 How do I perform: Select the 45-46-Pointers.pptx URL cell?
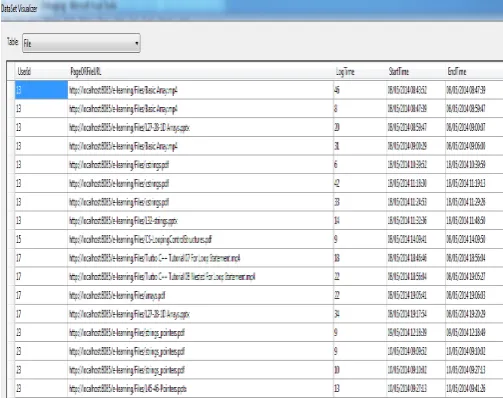(x=200, y=389)
